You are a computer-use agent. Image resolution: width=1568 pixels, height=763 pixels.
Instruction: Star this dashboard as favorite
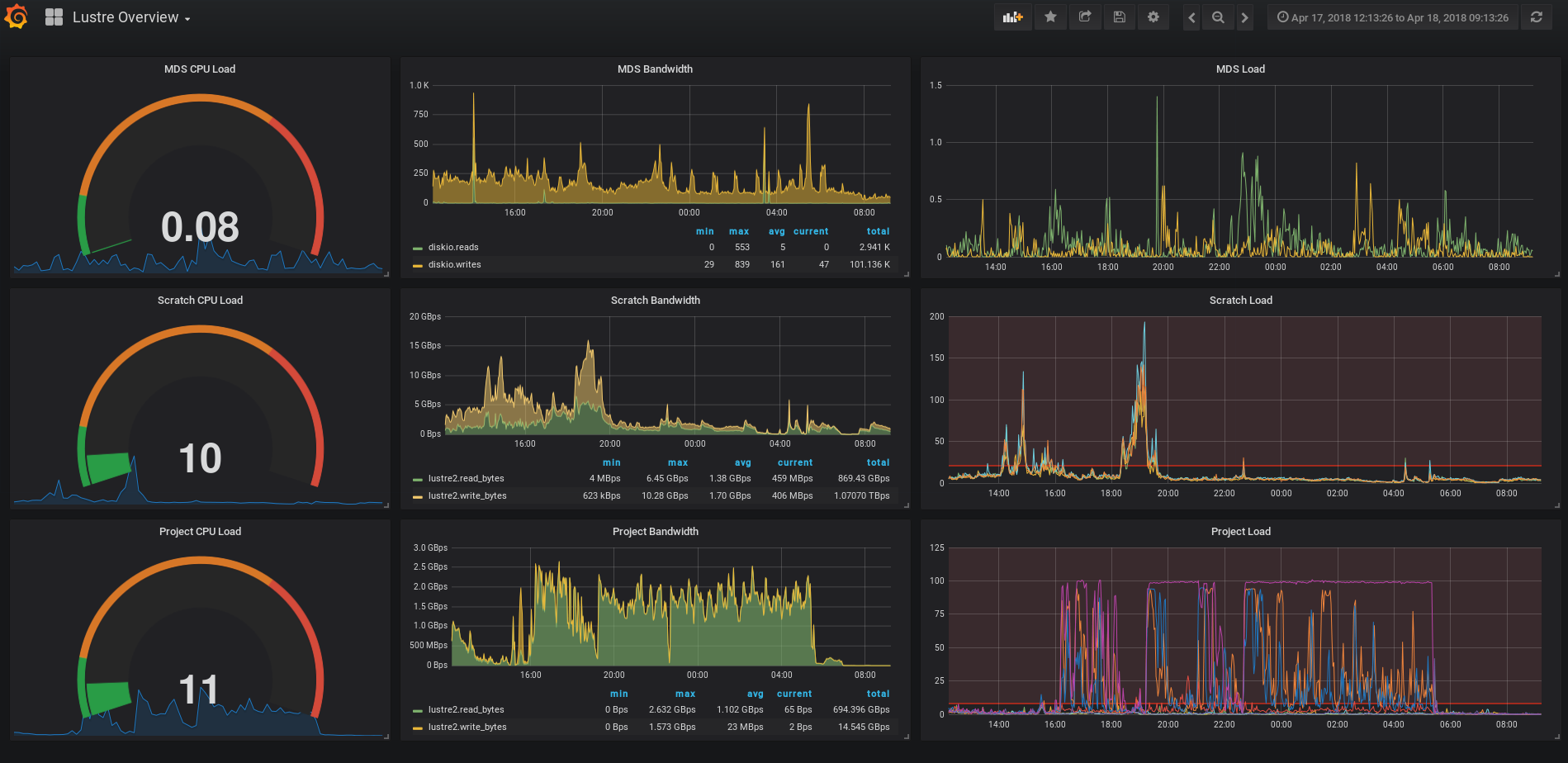click(1050, 17)
